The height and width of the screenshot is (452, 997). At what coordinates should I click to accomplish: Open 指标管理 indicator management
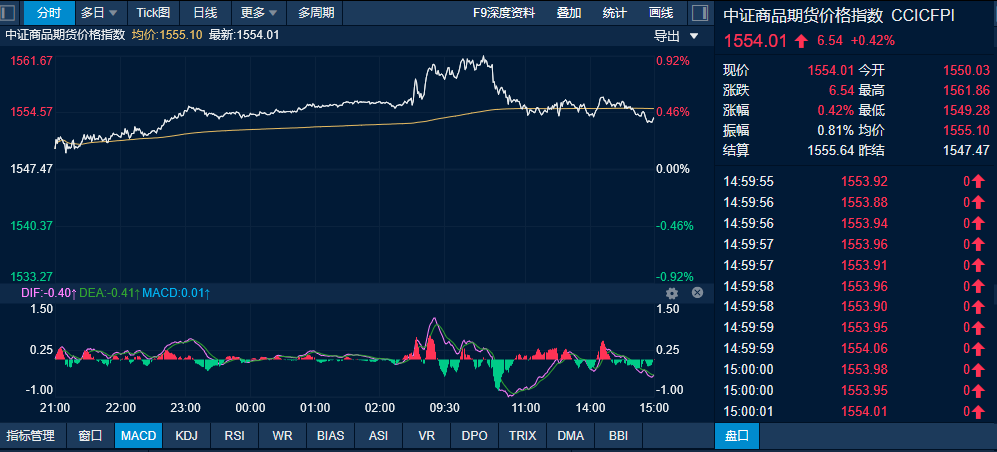pos(31,435)
